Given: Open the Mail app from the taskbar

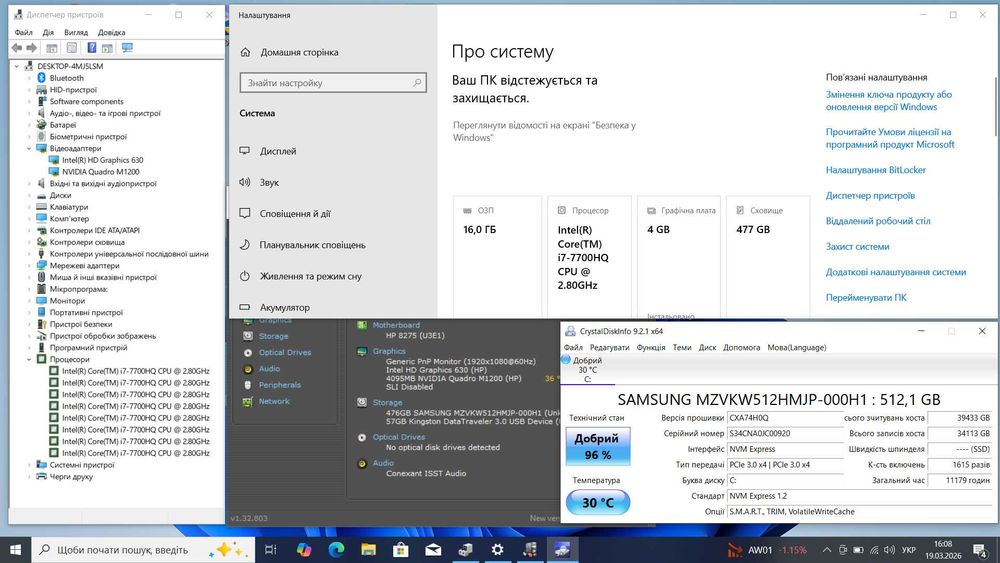Looking at the screenshot, I should [433, 550].
